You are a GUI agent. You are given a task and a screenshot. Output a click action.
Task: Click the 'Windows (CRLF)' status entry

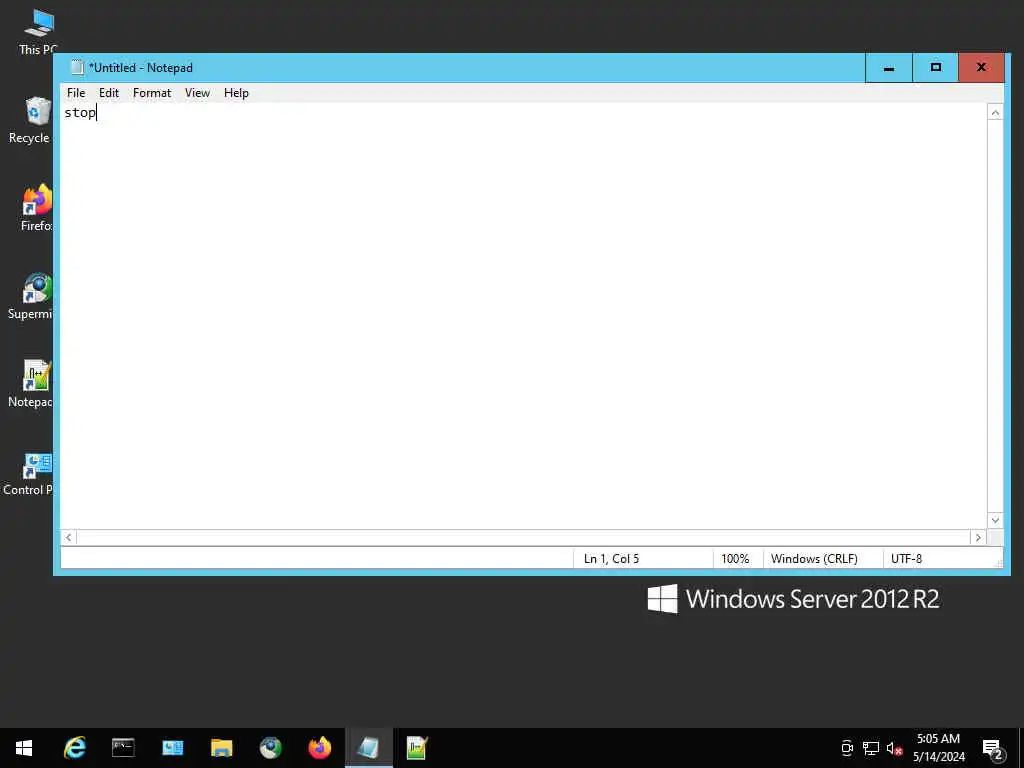pyautogui.click(x=814, y=559)
